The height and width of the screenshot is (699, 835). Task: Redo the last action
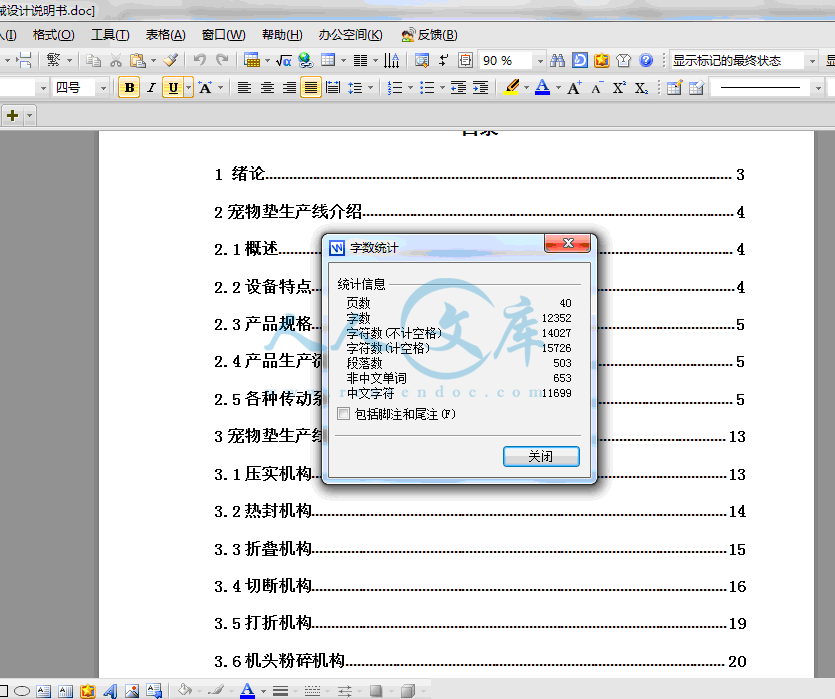pyautogui.click(x=222, y=60)
